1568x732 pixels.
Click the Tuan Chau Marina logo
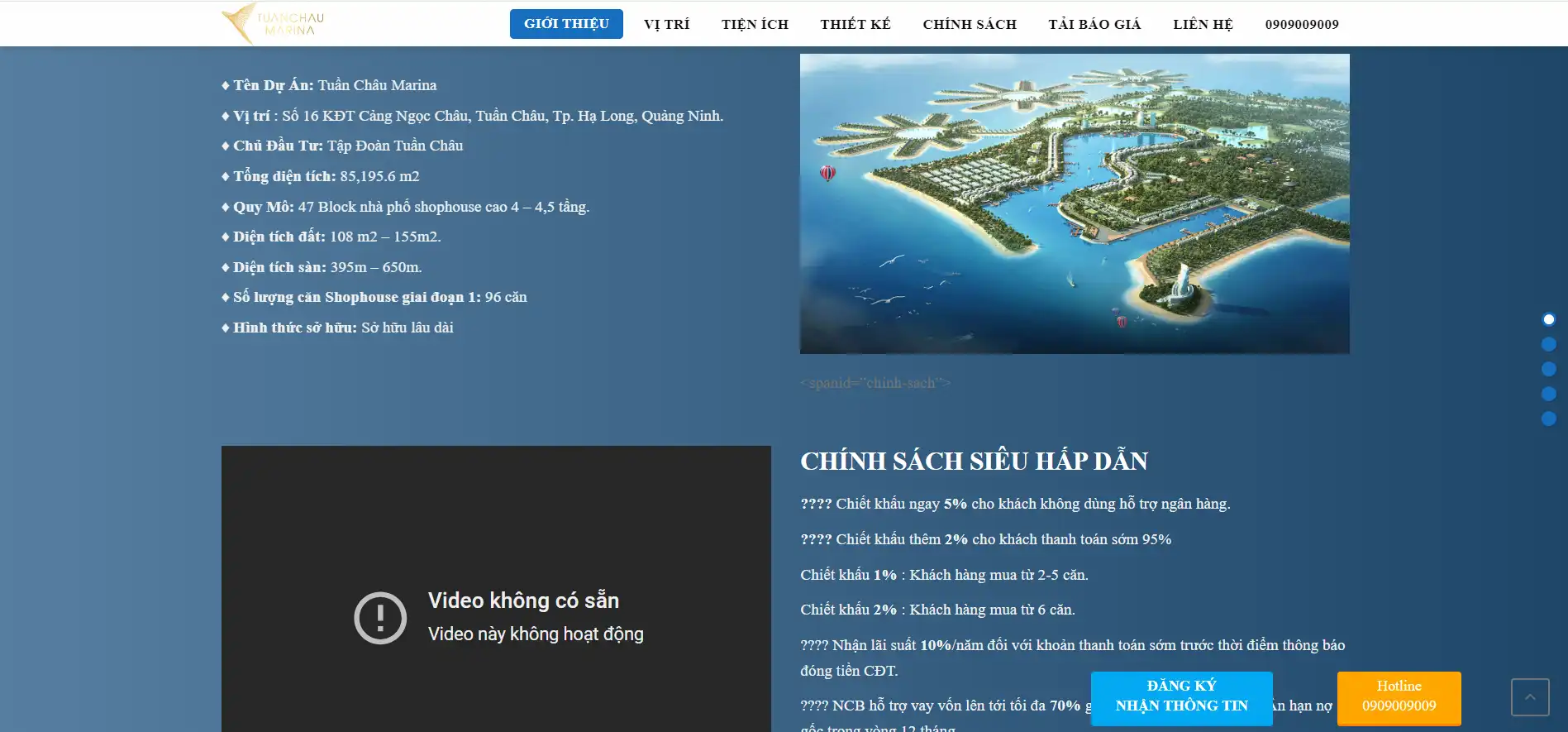click(274, 23)
